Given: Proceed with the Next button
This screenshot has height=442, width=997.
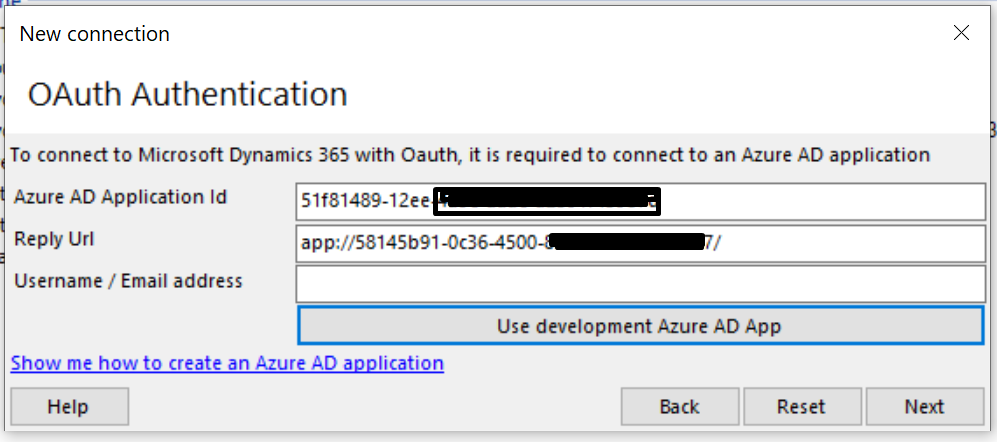Looking at the screenshot, I should [x=925, y=406].
